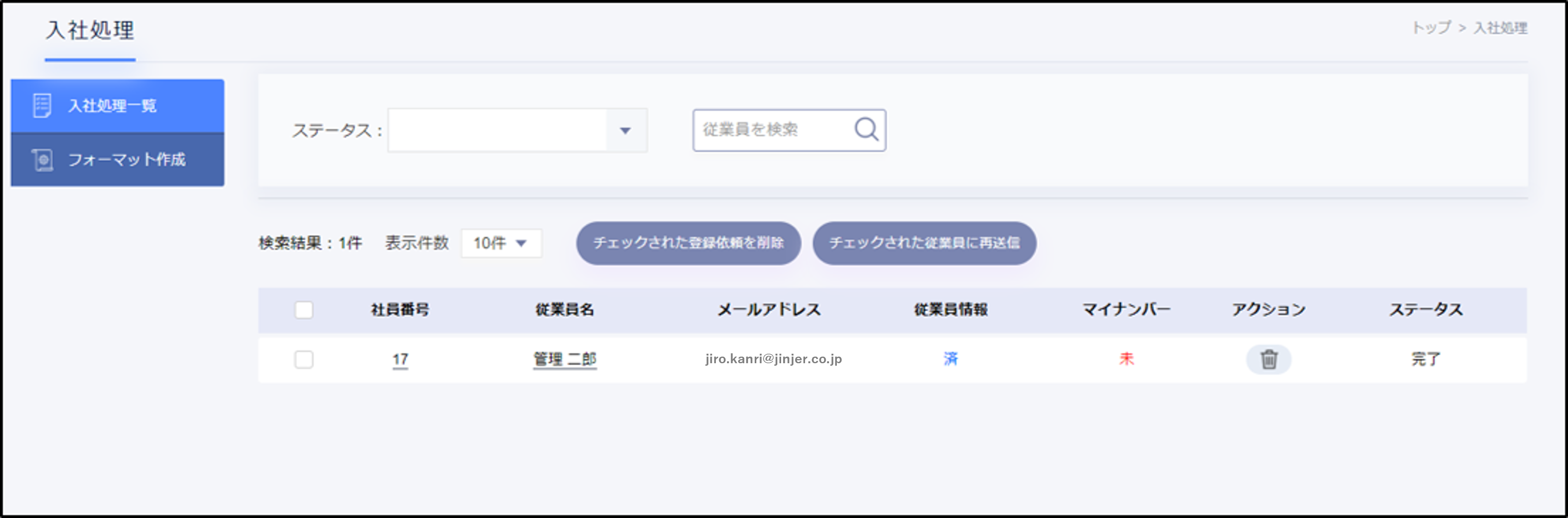Open the フォーマット作成 sidebar menu item

[x=127, y=159]
